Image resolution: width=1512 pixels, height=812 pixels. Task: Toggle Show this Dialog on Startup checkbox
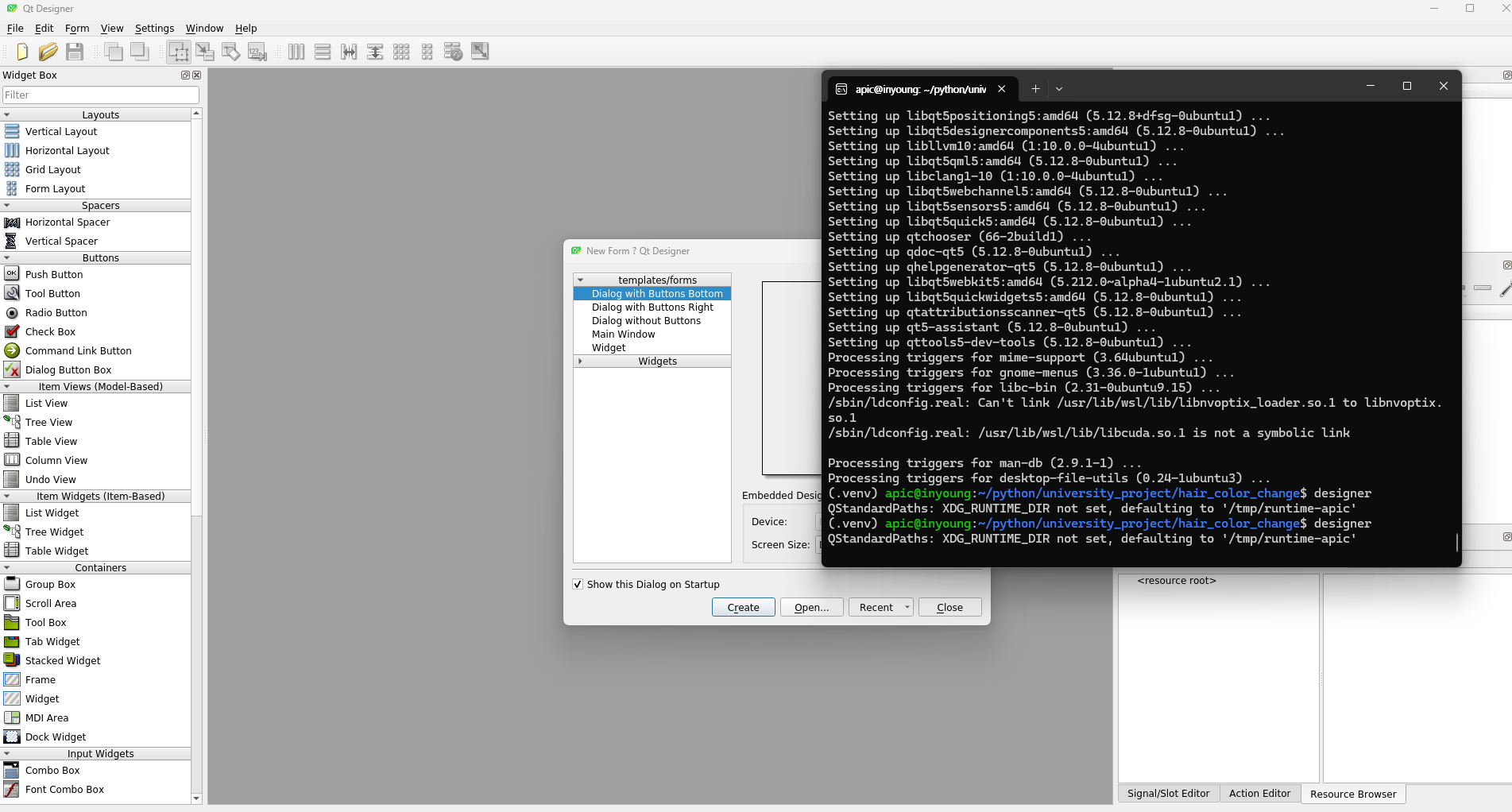pyautogui.click(x=578, y=584)
